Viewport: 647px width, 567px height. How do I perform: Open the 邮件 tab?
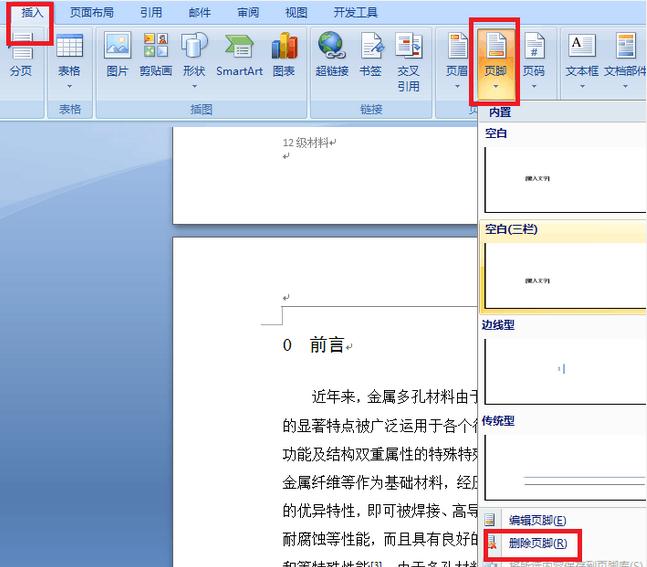[200, 12]
